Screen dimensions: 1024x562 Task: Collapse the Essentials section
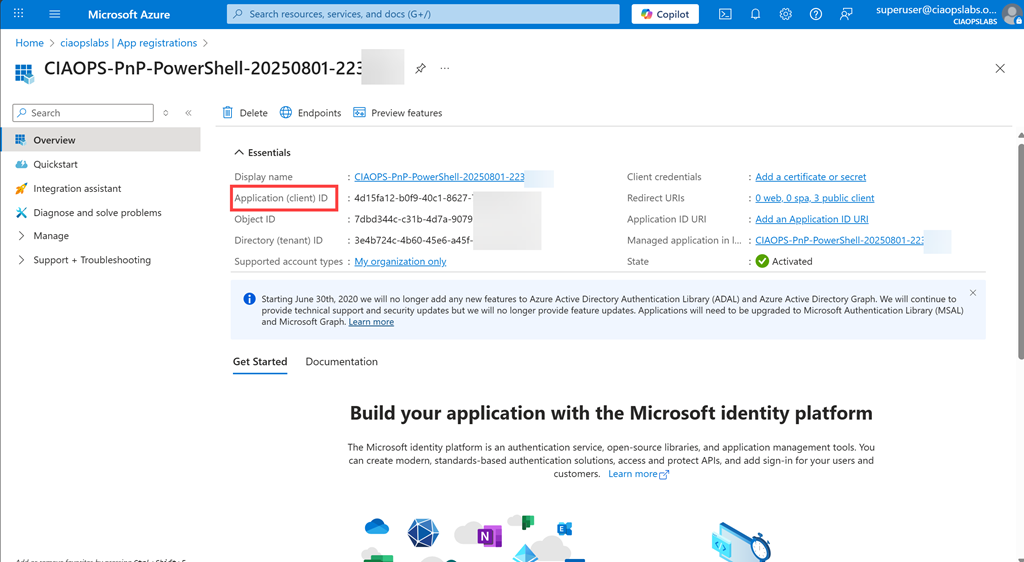pos(239,153)
